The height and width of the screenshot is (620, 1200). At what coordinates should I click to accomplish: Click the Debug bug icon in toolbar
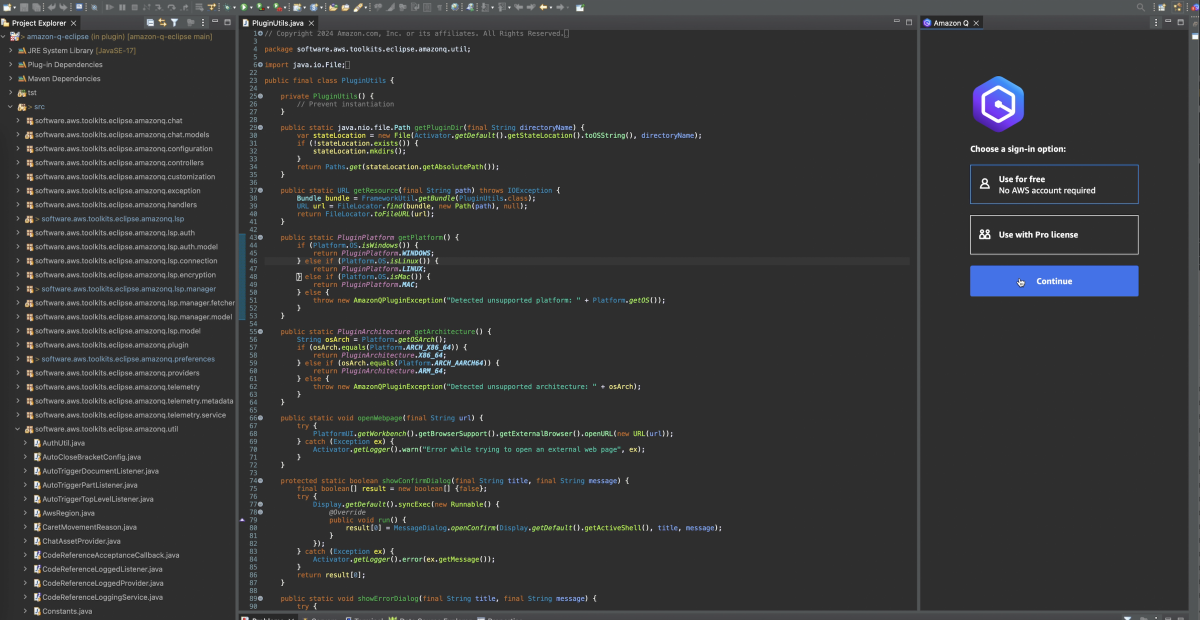point(229,7)
